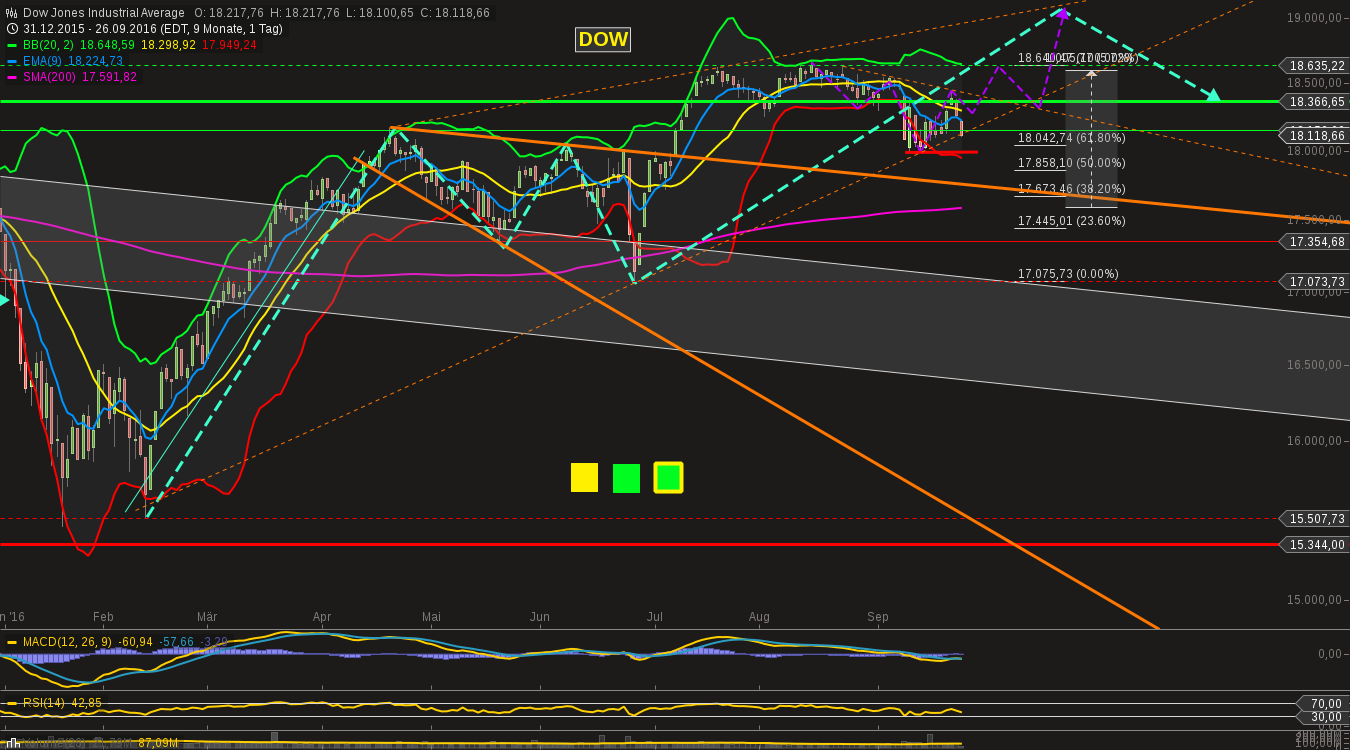The image size is (1350, 750).
Task: Click the RSI value 42,85
Action: coord(86,703)
